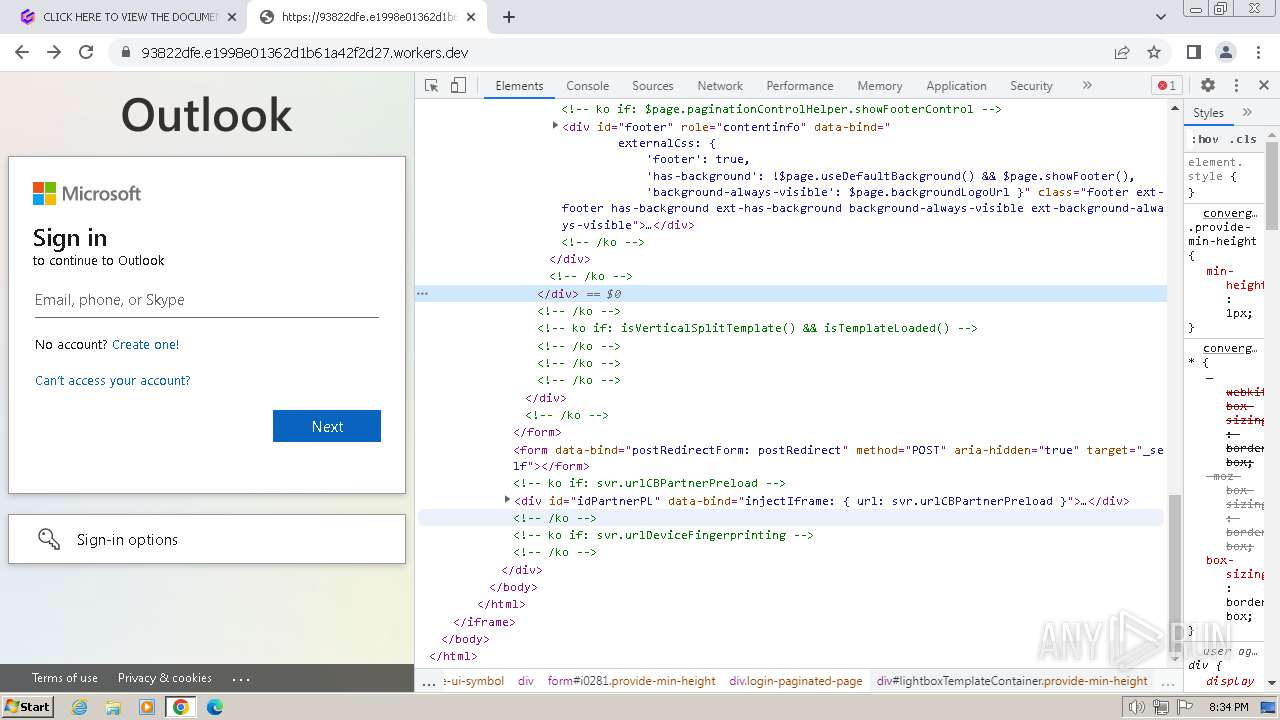Open File Explorer from taskbar
This screenshot has width=1280, height=720.
(x=113, y=707)
